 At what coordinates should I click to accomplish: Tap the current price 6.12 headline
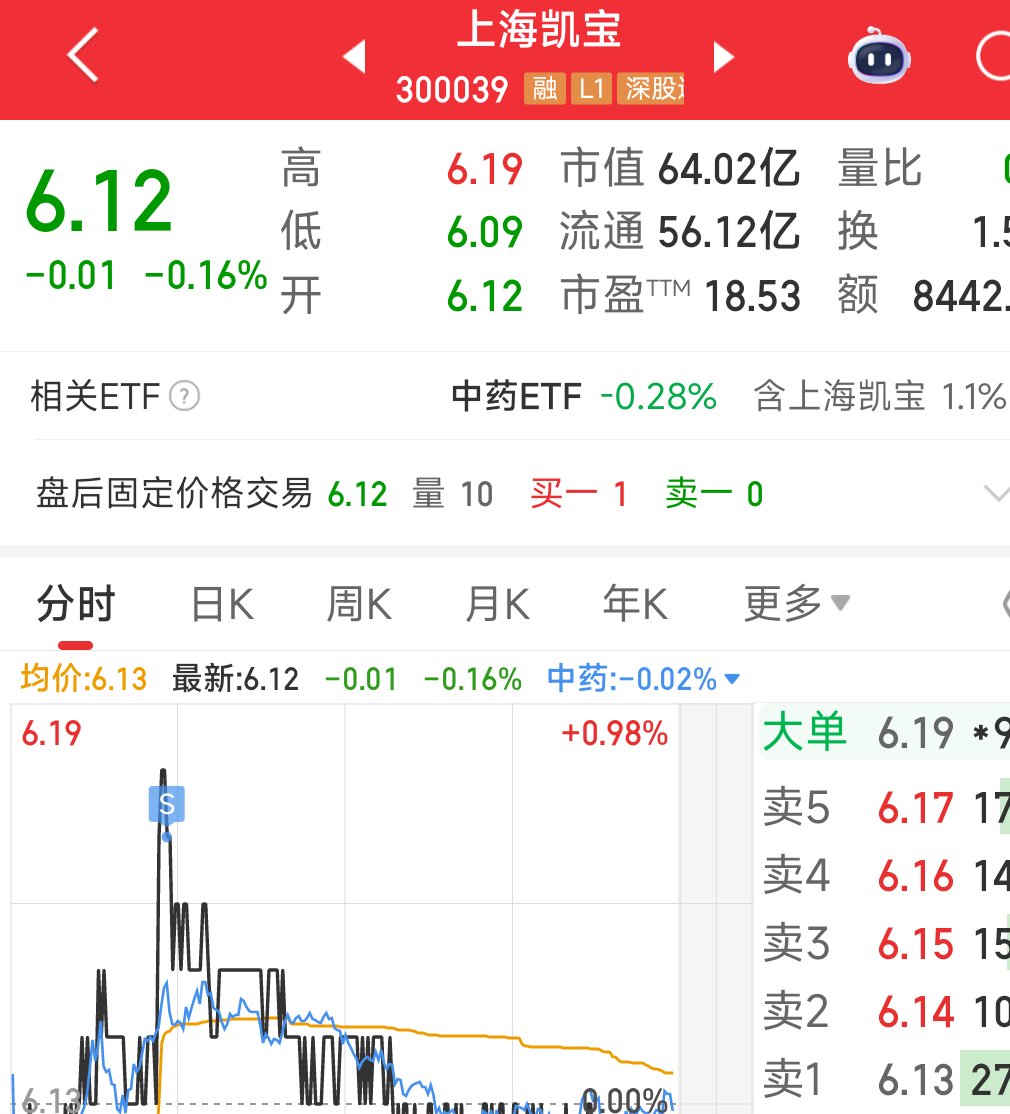[x=99, y=202]
